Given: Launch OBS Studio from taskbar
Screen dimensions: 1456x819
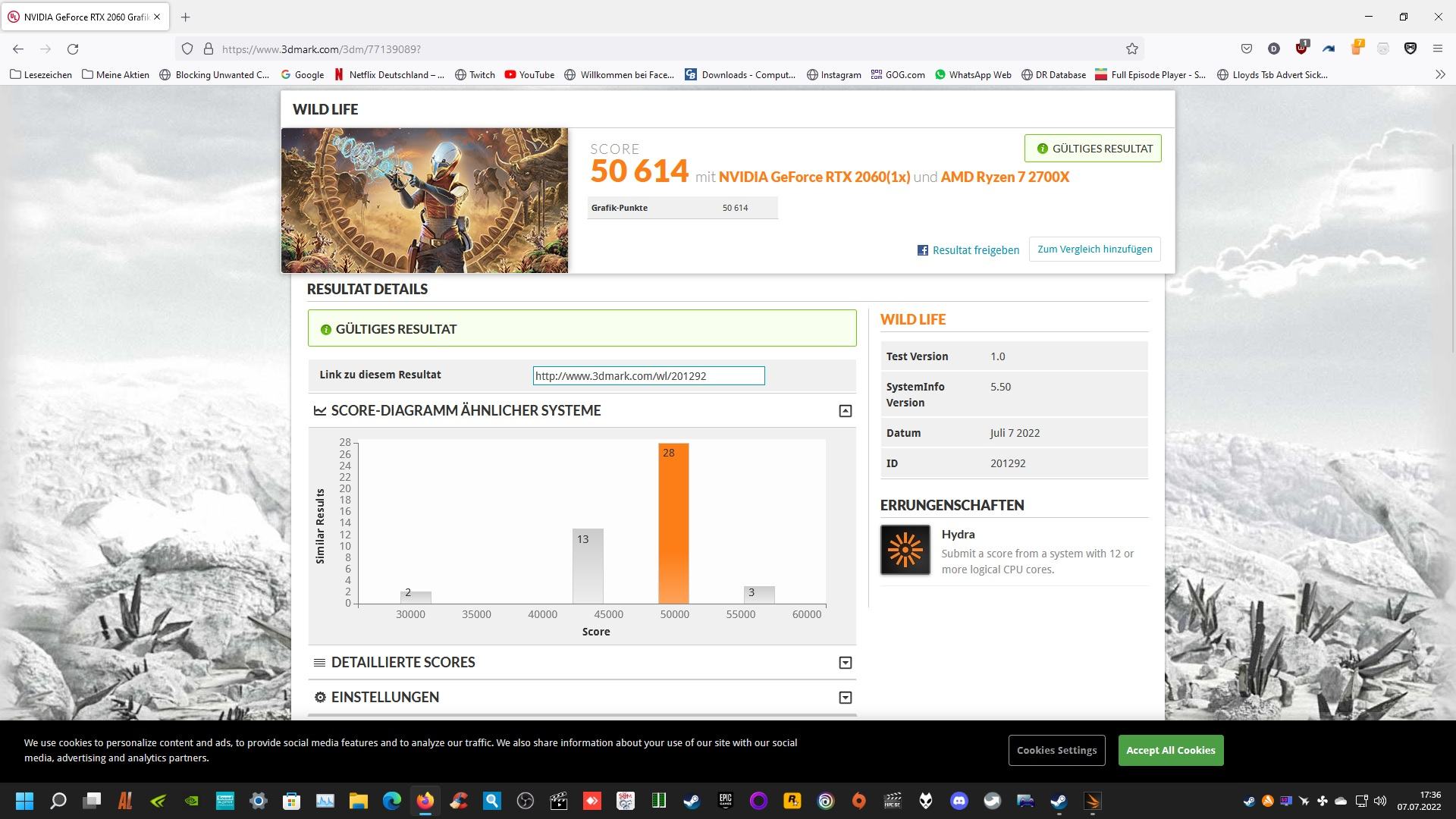Looking at the screenshot, I should pyautogui.click(x=526, y=801).
